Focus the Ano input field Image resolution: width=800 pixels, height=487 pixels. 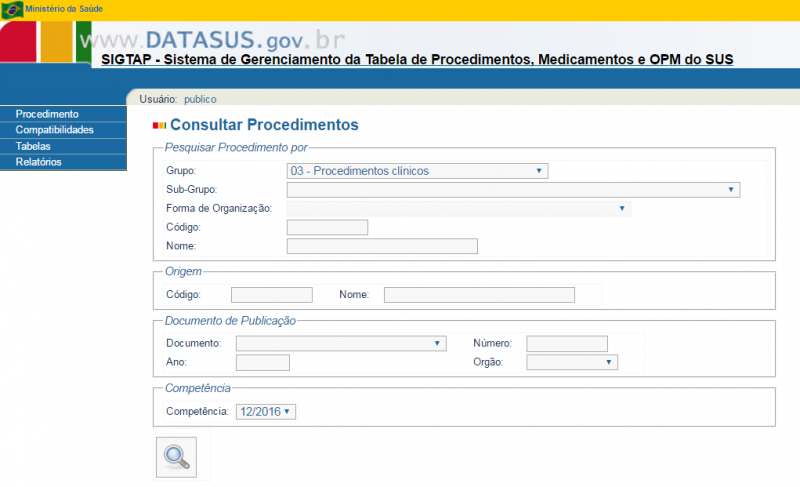click(263, 363)
